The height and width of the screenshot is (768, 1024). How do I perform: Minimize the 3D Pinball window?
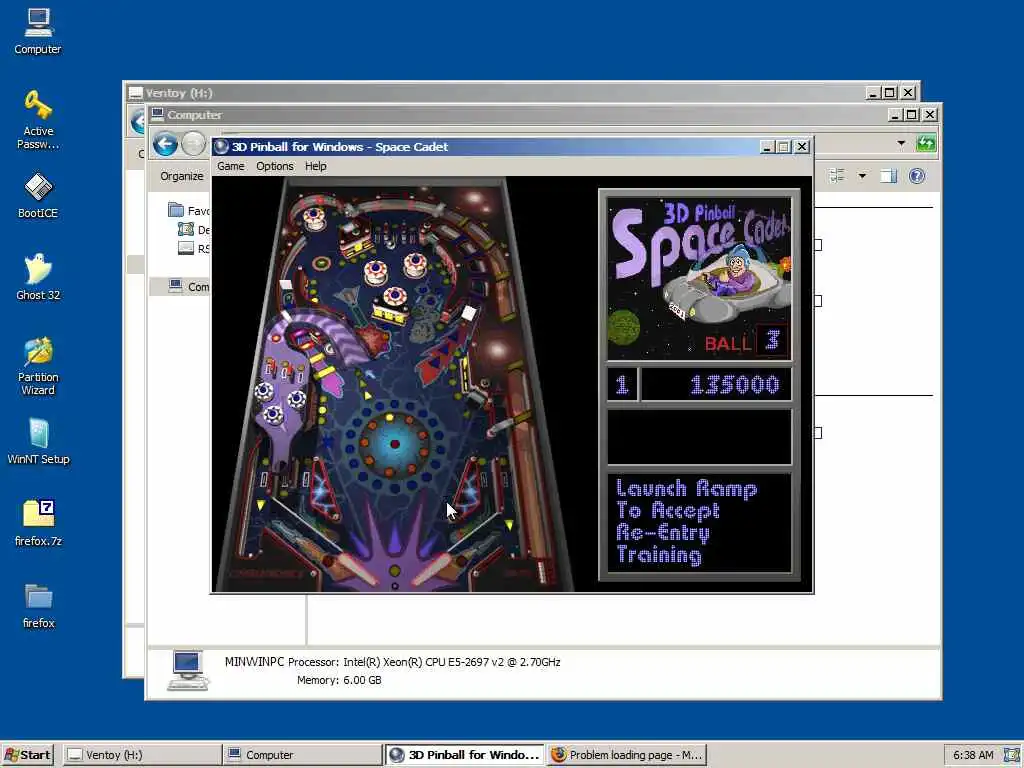click(x=767, y=147)
